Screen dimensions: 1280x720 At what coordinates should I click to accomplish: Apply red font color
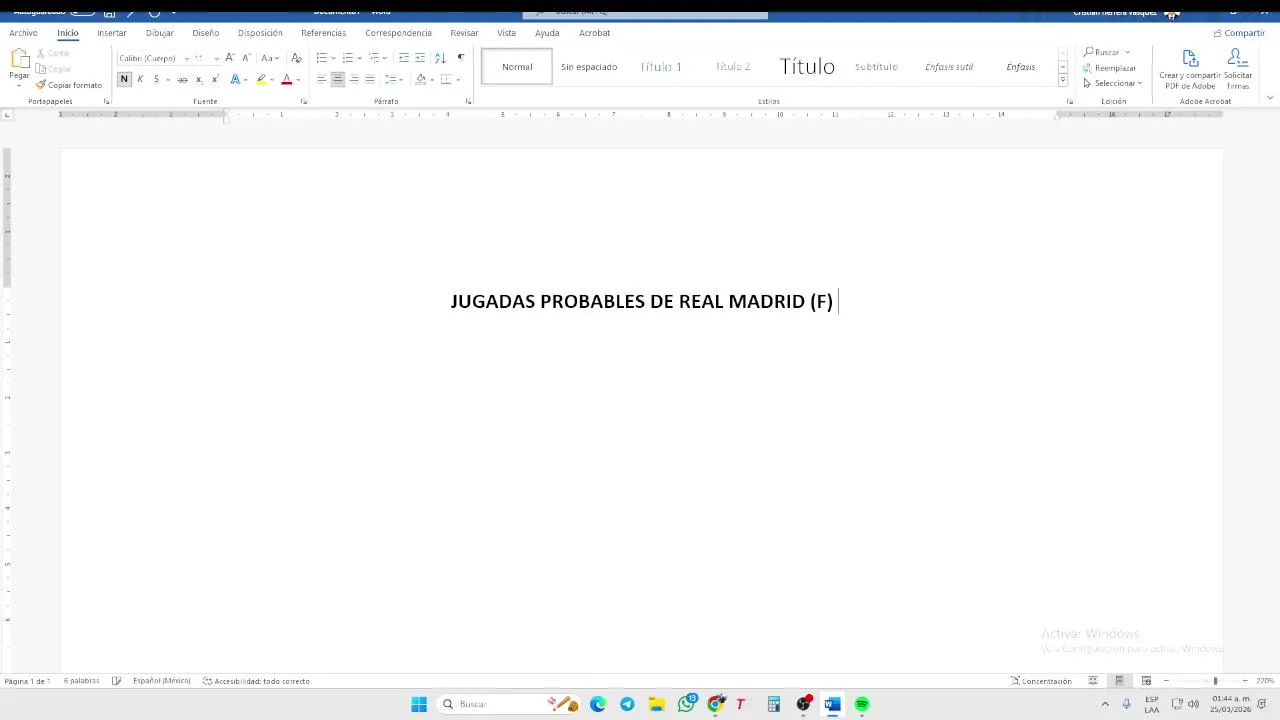[287, 79]
